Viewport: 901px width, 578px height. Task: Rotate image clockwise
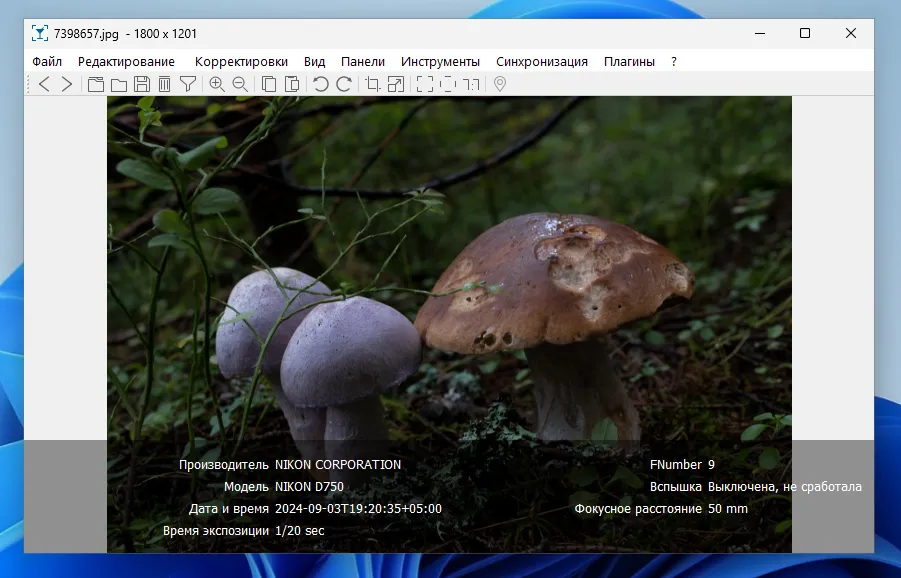(344, 84)
